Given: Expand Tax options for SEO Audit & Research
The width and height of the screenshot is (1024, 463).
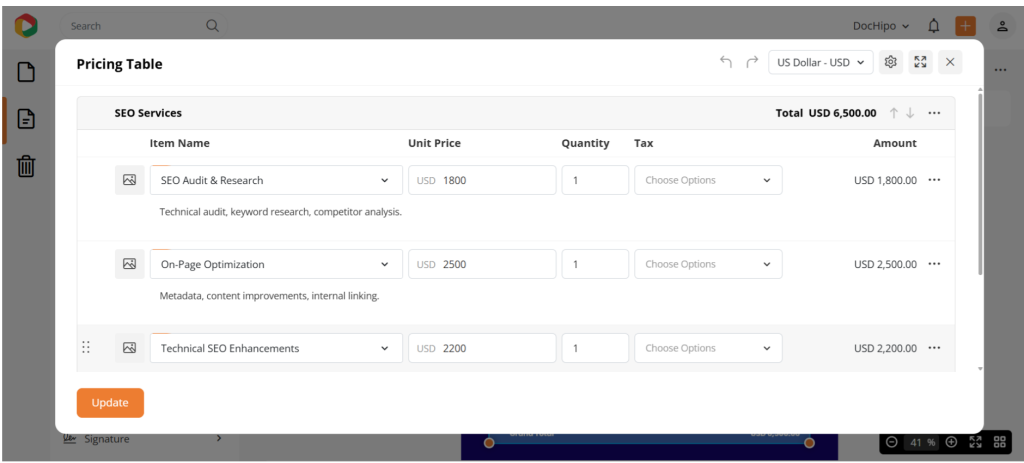Looking at the screenshot, I should click(708, 180).
